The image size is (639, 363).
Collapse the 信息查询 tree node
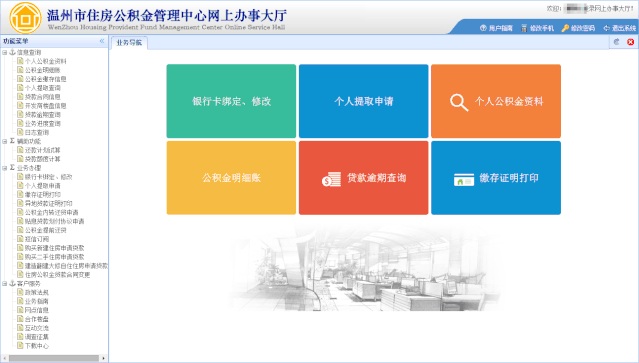(x=4, y=53)
